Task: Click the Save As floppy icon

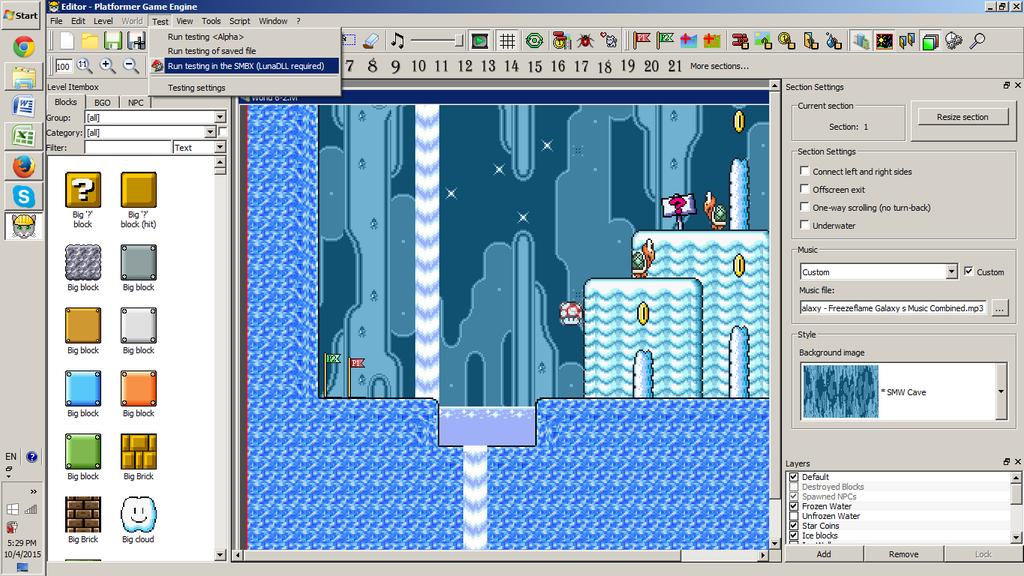Action: pos(136,41)
